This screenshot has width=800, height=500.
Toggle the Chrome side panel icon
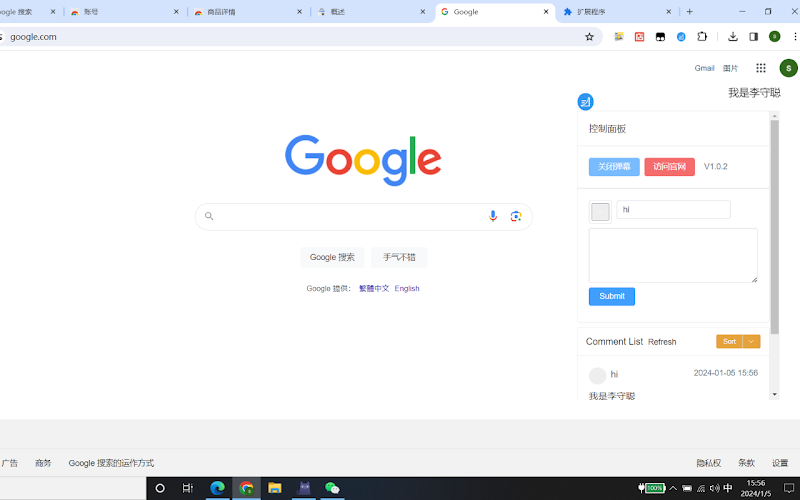coord(754,37)
